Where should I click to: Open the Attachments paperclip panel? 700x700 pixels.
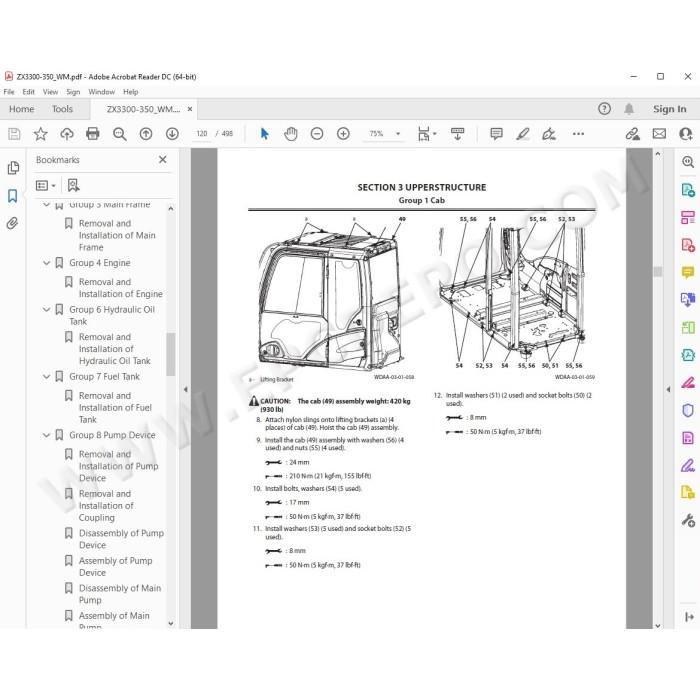(x=12, y=223)
